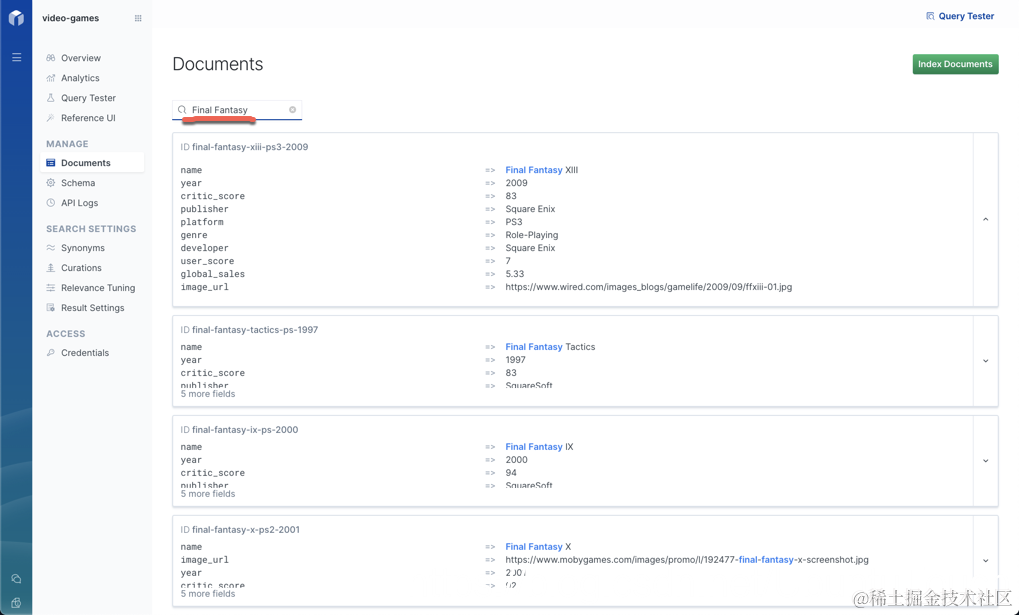Click the Query Tester flask icon
The height and width of the screenshot is (615, 1019).
coord(51,98)
